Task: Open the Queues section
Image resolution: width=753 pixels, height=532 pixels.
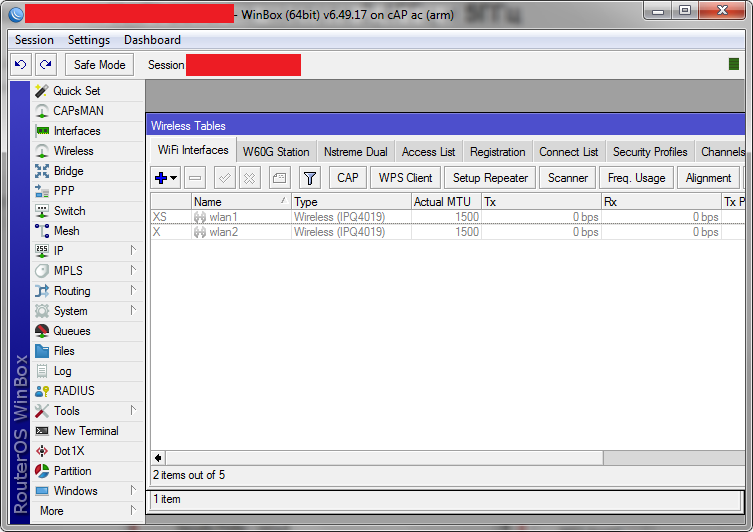Action: pyautogui.click(x=88, y=331)
